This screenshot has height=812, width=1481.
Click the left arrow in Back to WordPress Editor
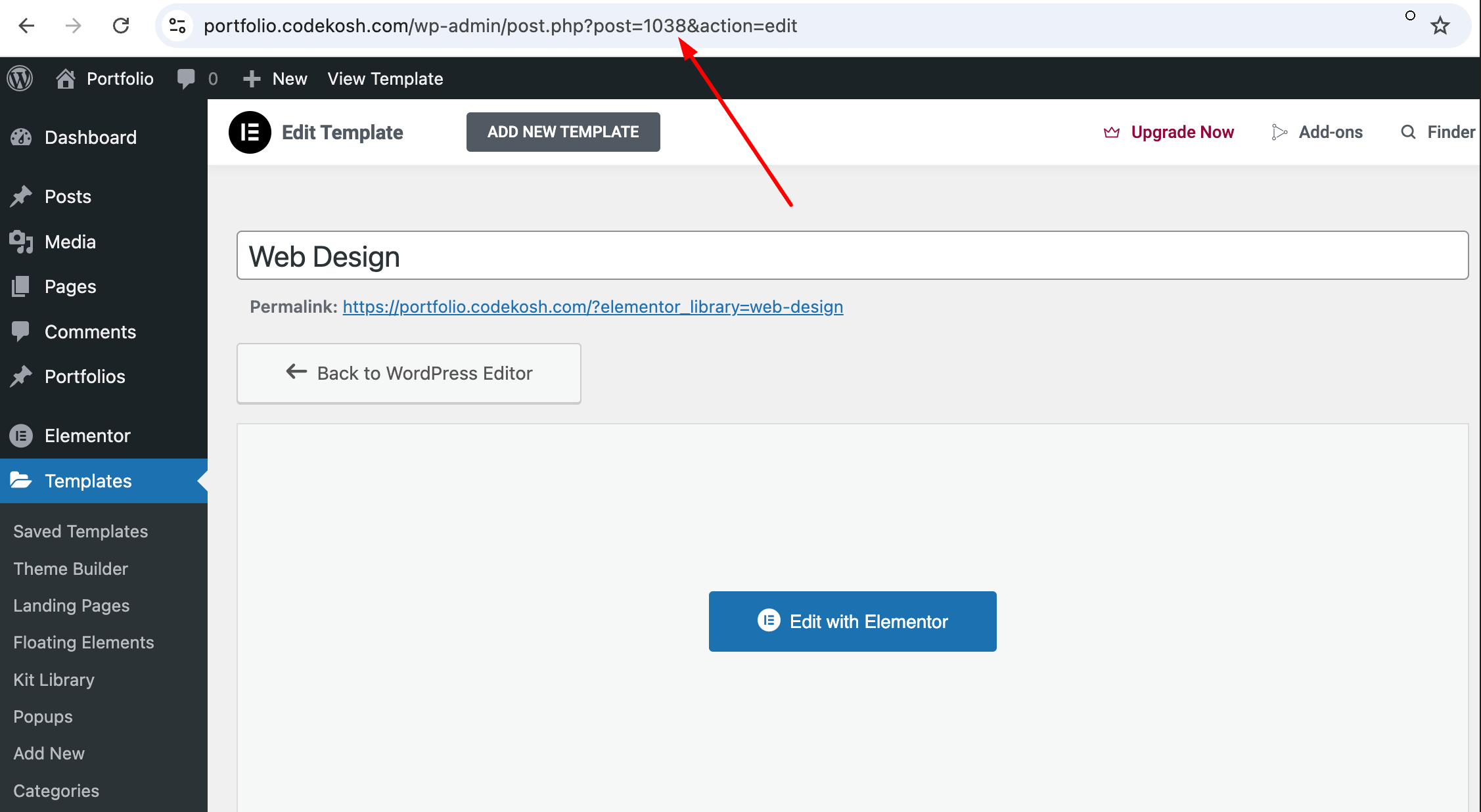coord(296,372)
